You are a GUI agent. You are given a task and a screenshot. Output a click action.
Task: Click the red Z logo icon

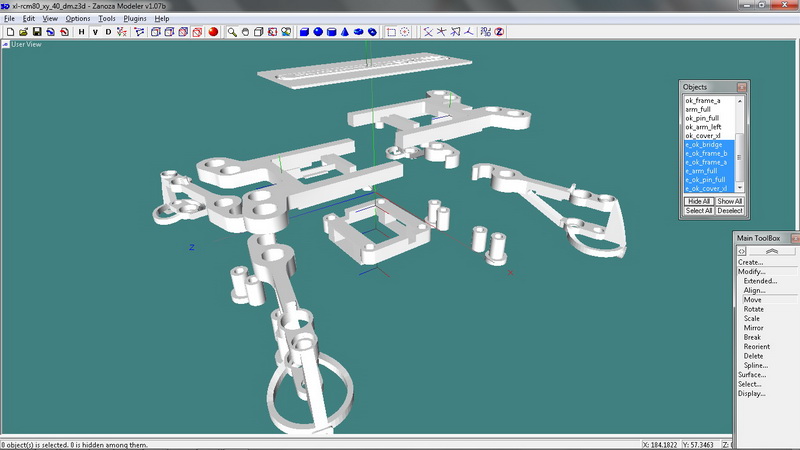pos(499,32)
